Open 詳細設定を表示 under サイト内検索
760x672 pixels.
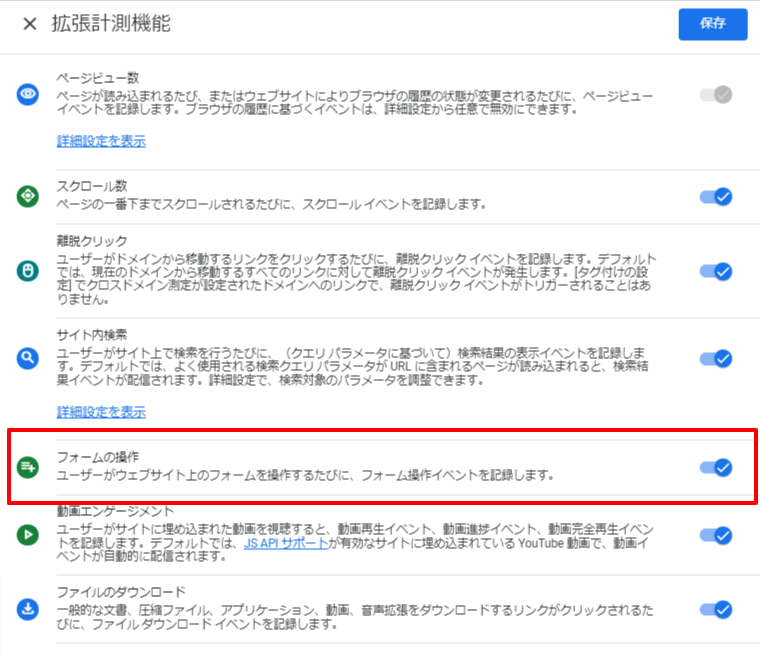[101, 412]
